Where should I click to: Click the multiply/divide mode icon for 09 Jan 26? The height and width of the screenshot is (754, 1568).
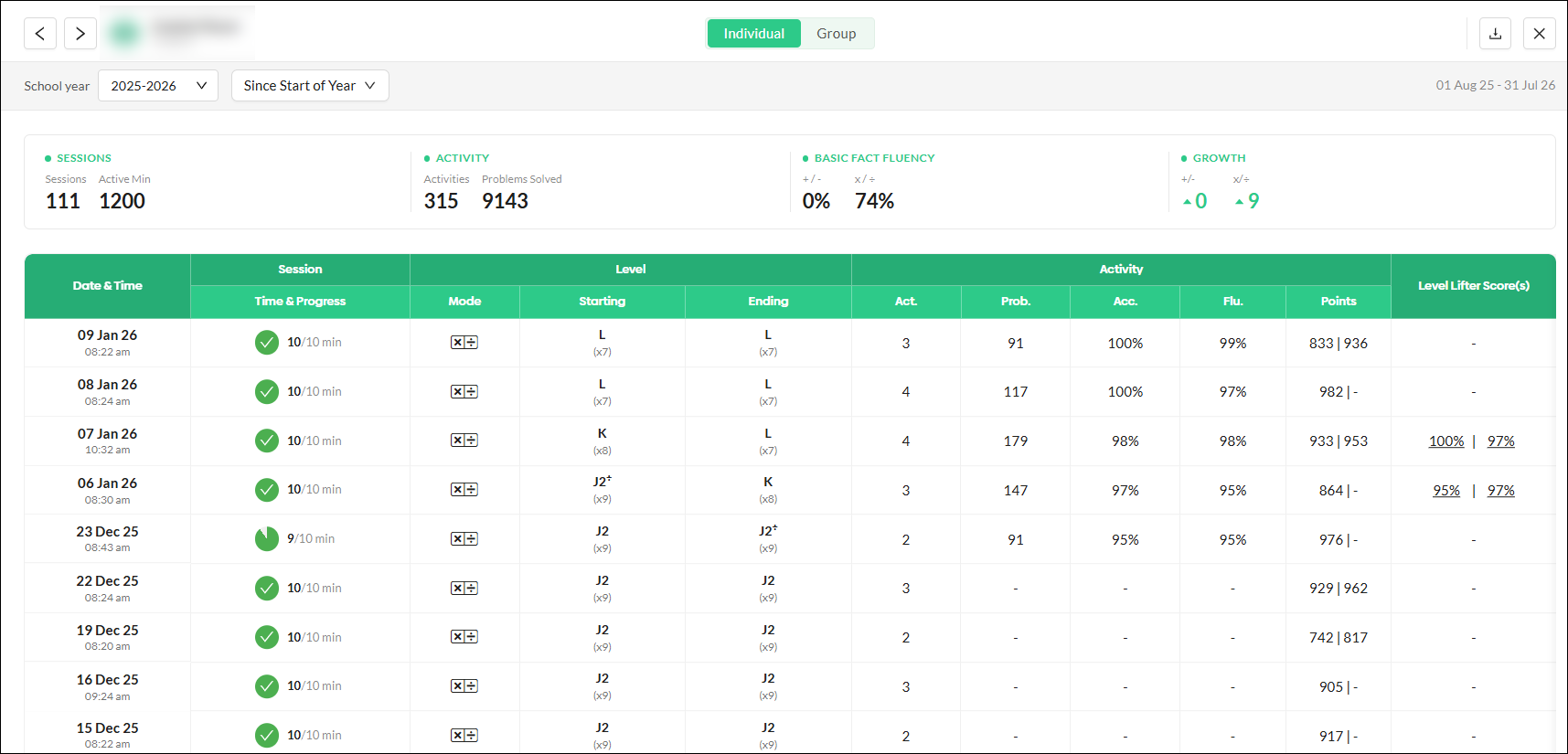click(x=464, y=343)
